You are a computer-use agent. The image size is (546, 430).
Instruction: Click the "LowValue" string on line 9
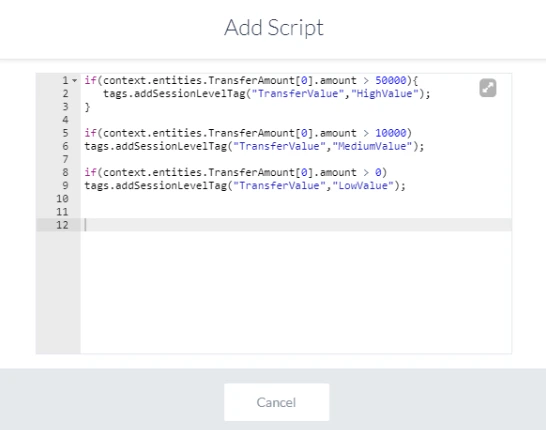[363, 186]
